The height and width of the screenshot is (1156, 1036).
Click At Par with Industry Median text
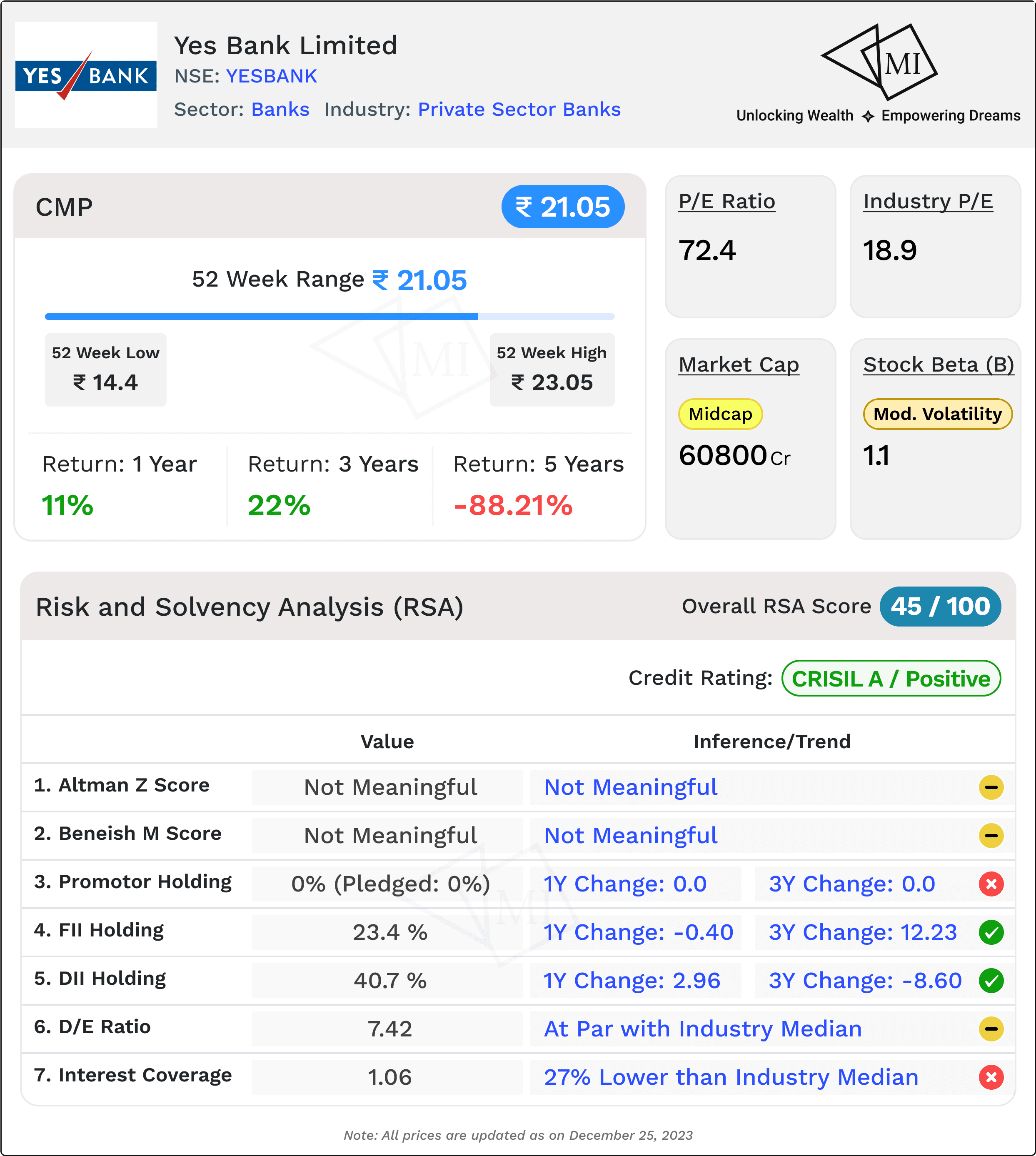(x=703, y=1029)
